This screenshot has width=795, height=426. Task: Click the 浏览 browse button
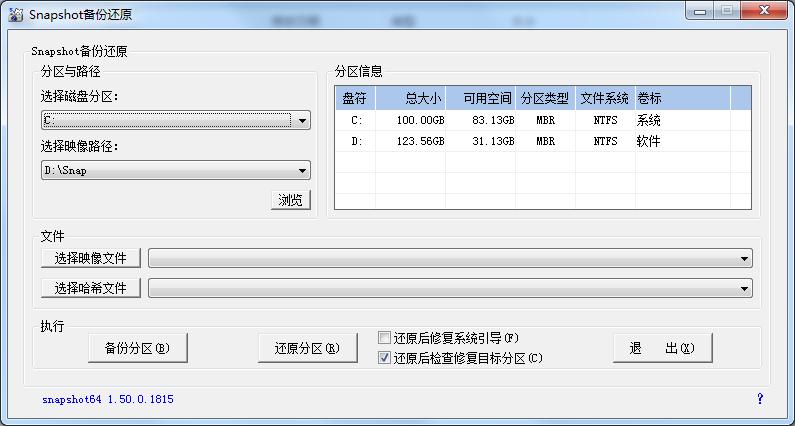pos(291,199)
